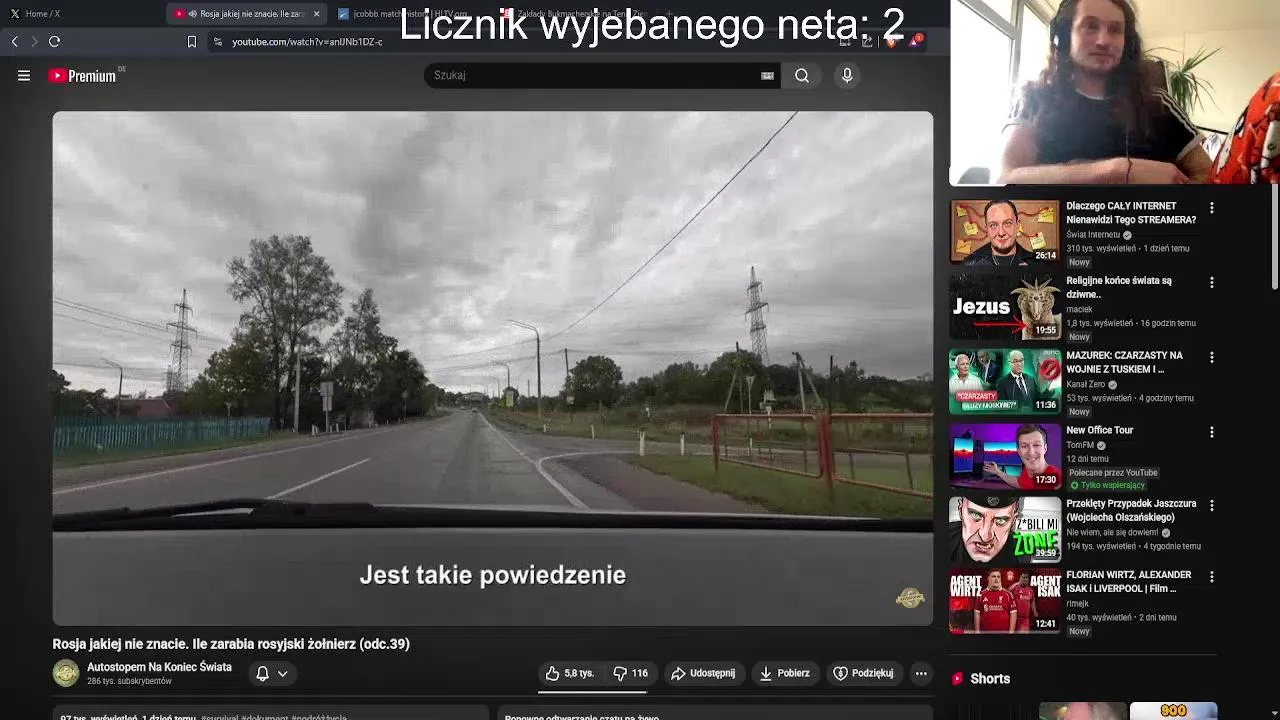
Task: Open options for Religijne końce świata video
Action: click(1212, 283)
